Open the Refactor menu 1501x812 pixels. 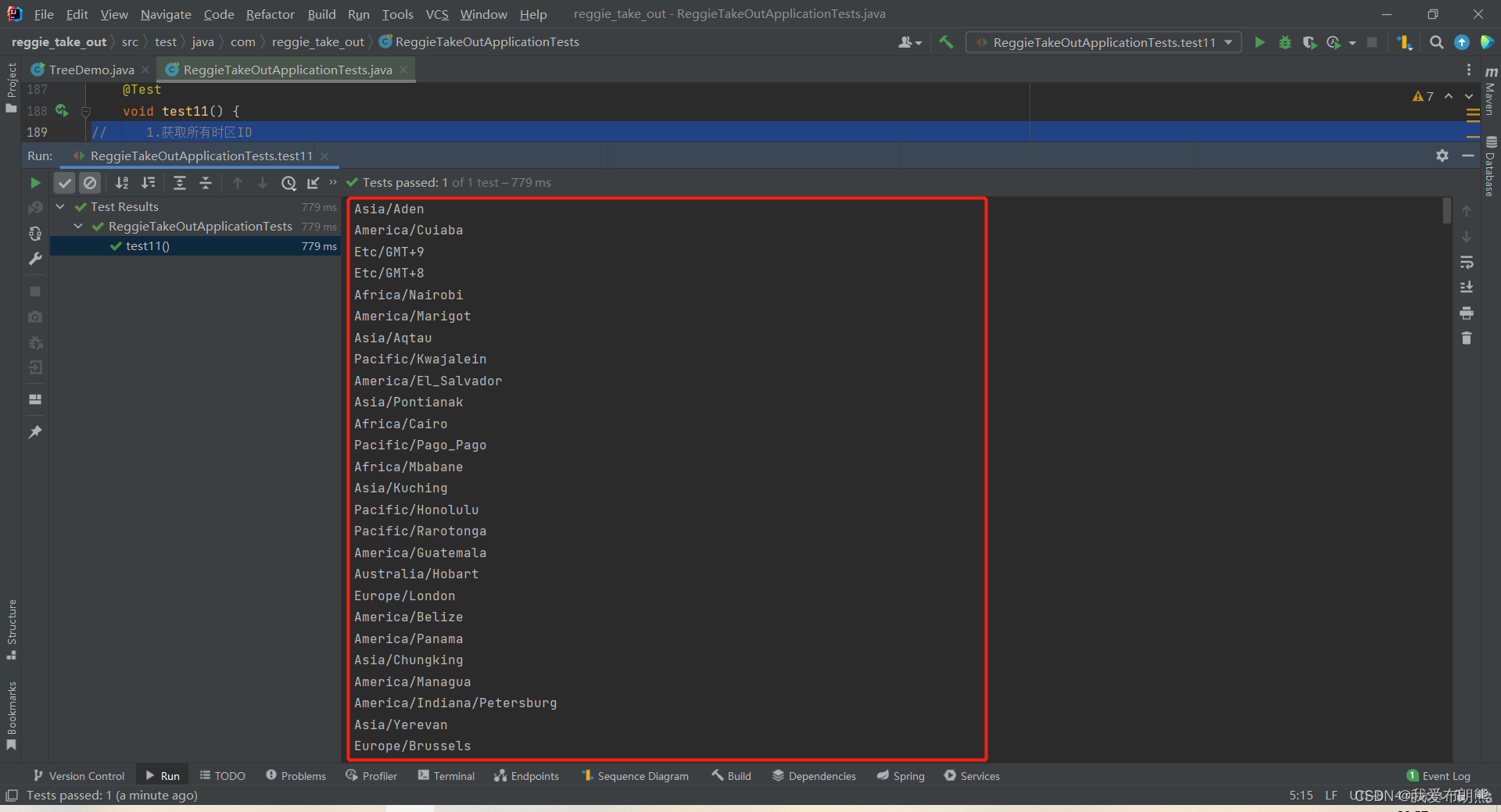(270, 14)
